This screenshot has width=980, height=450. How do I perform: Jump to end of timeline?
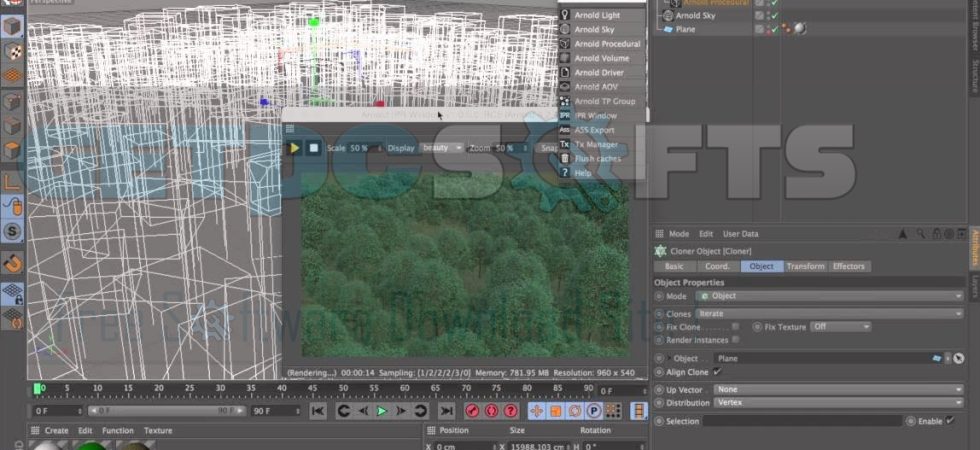(x=446, y=411)
